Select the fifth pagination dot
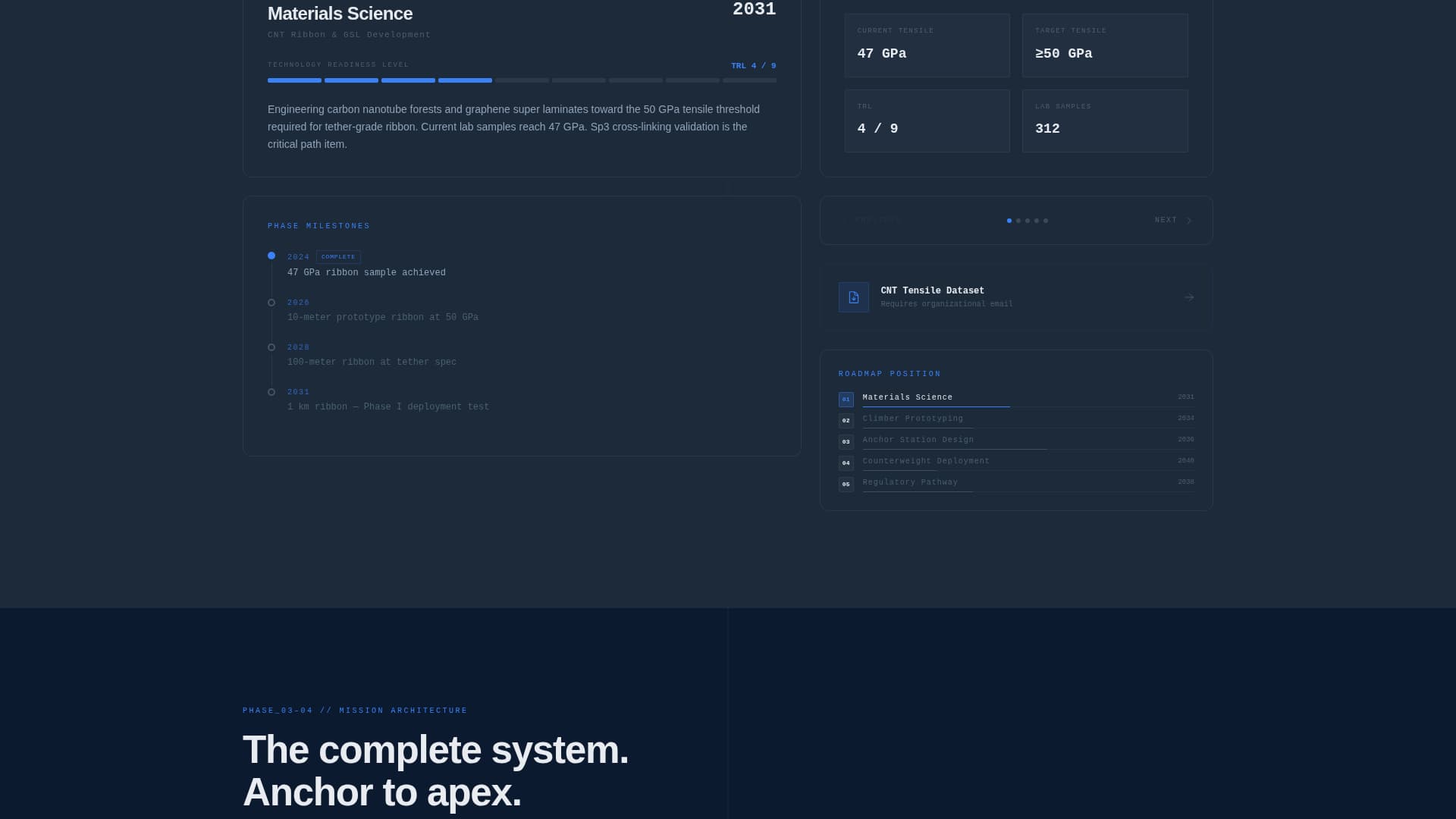1456x819 pixels. (1045, 221)
